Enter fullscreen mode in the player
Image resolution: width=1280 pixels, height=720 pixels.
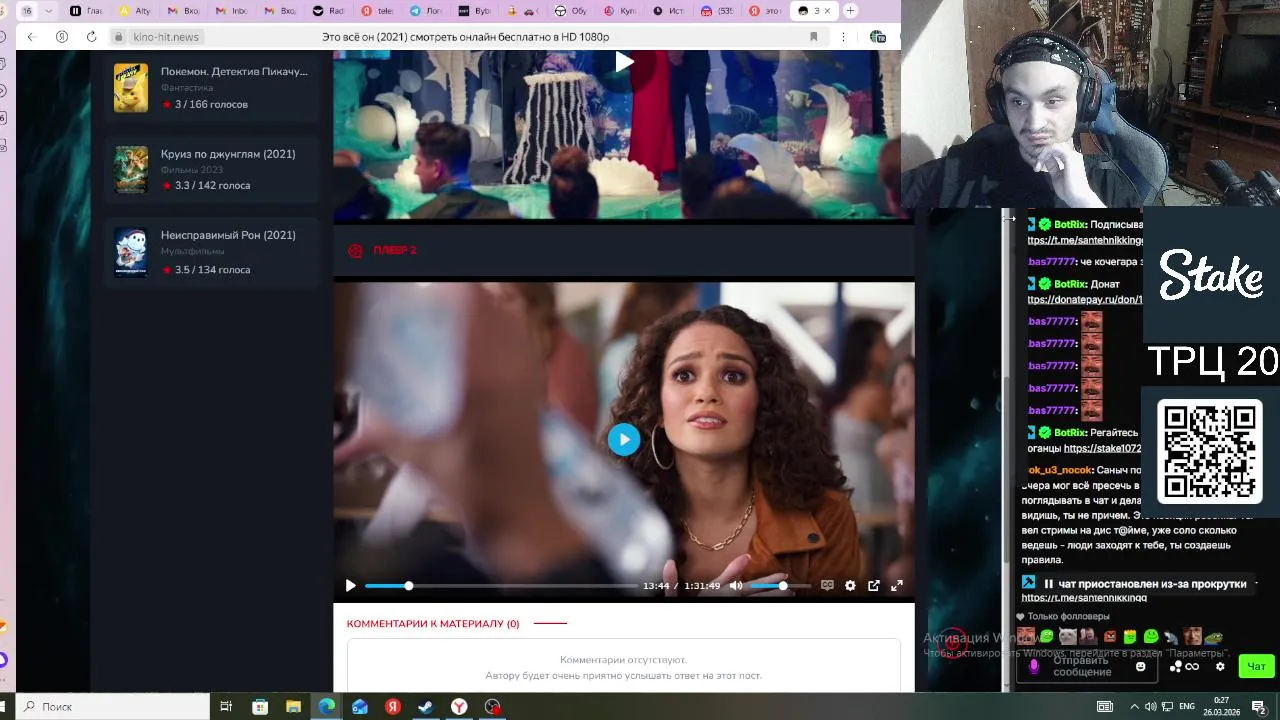[x=897, y=586]
